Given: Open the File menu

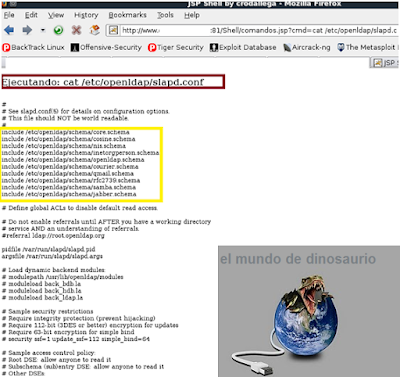Looking at the screenshot, I should pos(9,15).
